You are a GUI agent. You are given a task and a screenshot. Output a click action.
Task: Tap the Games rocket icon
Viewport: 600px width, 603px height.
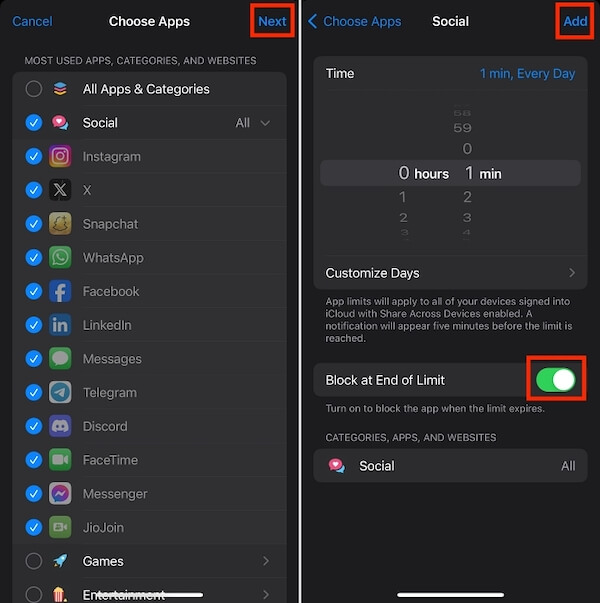pos(60,561)
